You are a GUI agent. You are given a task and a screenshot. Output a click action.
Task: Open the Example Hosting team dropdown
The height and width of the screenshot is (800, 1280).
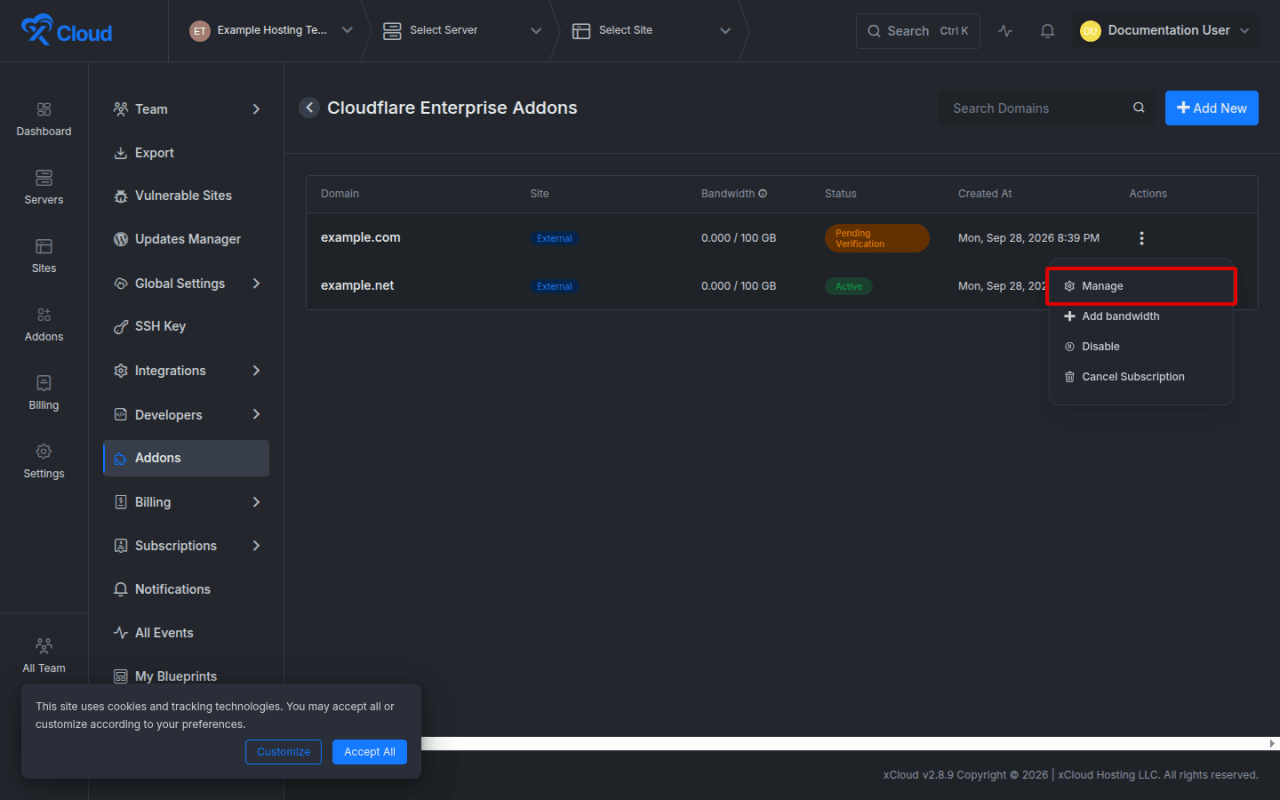click(x=271, y=31)
